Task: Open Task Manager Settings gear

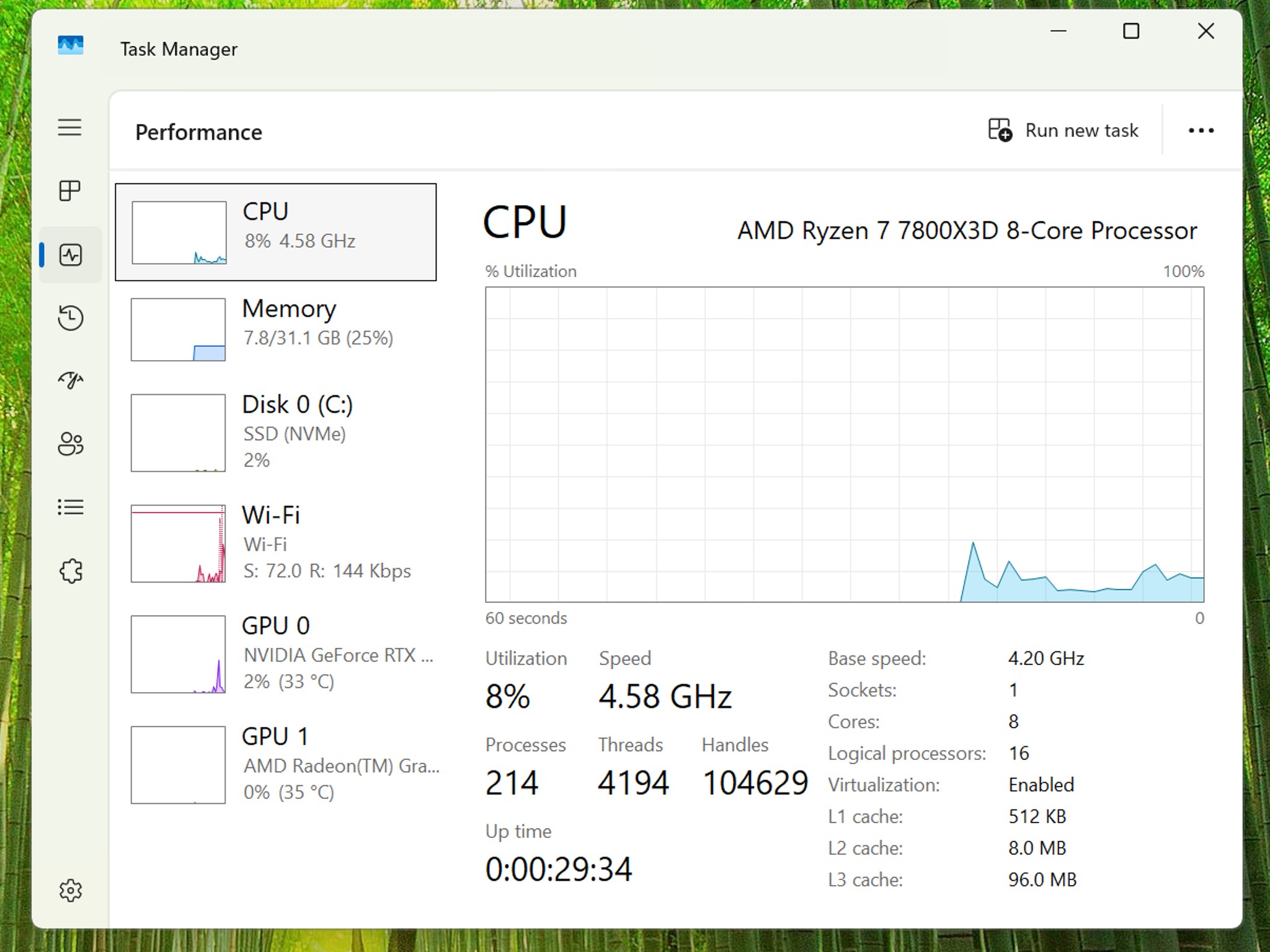Action: 70,891
